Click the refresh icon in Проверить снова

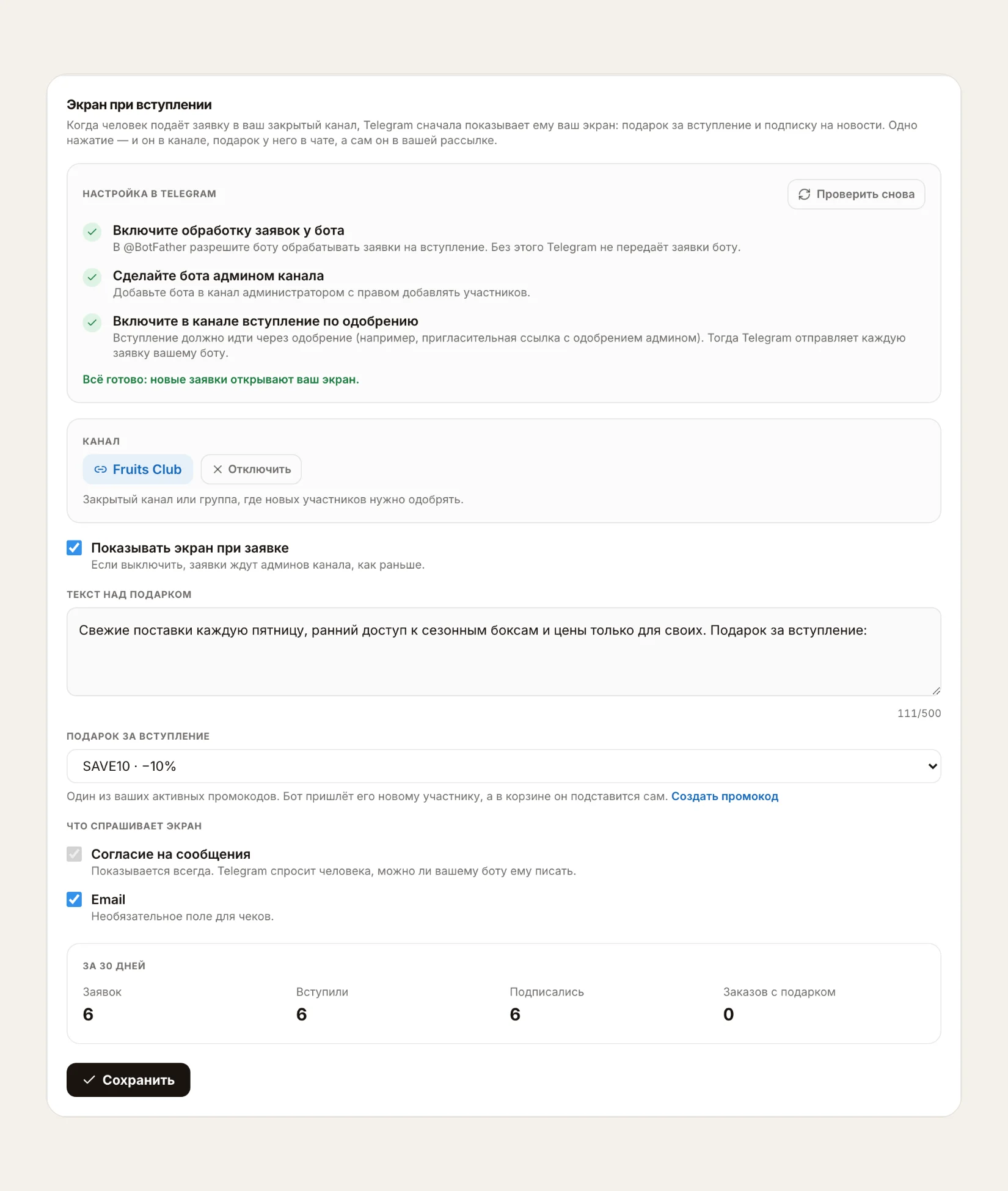tap(804, 194)
